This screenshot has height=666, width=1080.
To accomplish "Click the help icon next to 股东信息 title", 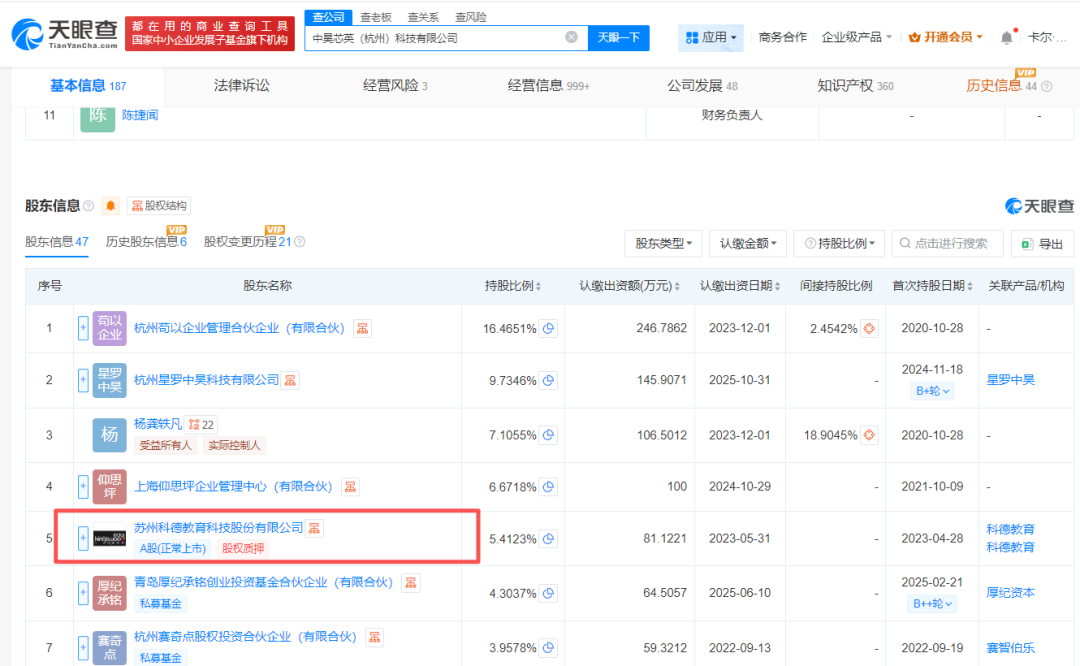I will click(89, 206).
